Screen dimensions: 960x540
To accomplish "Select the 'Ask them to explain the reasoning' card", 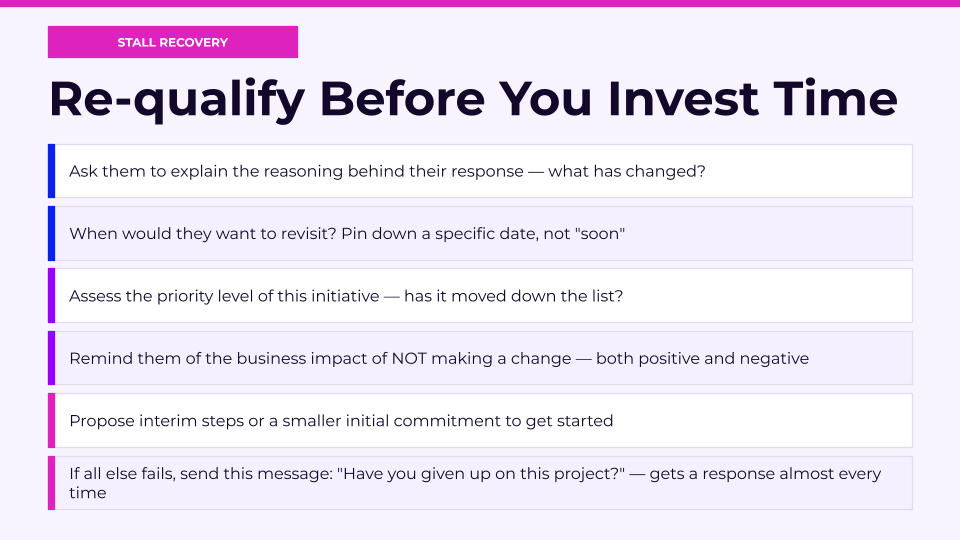I will tap(480, 171).
